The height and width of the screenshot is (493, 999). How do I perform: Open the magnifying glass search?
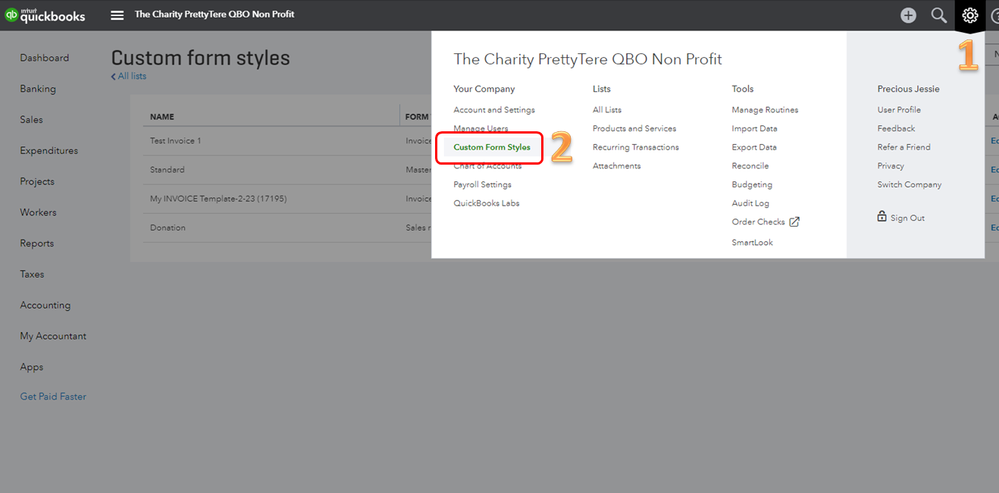tap(938, 15)
